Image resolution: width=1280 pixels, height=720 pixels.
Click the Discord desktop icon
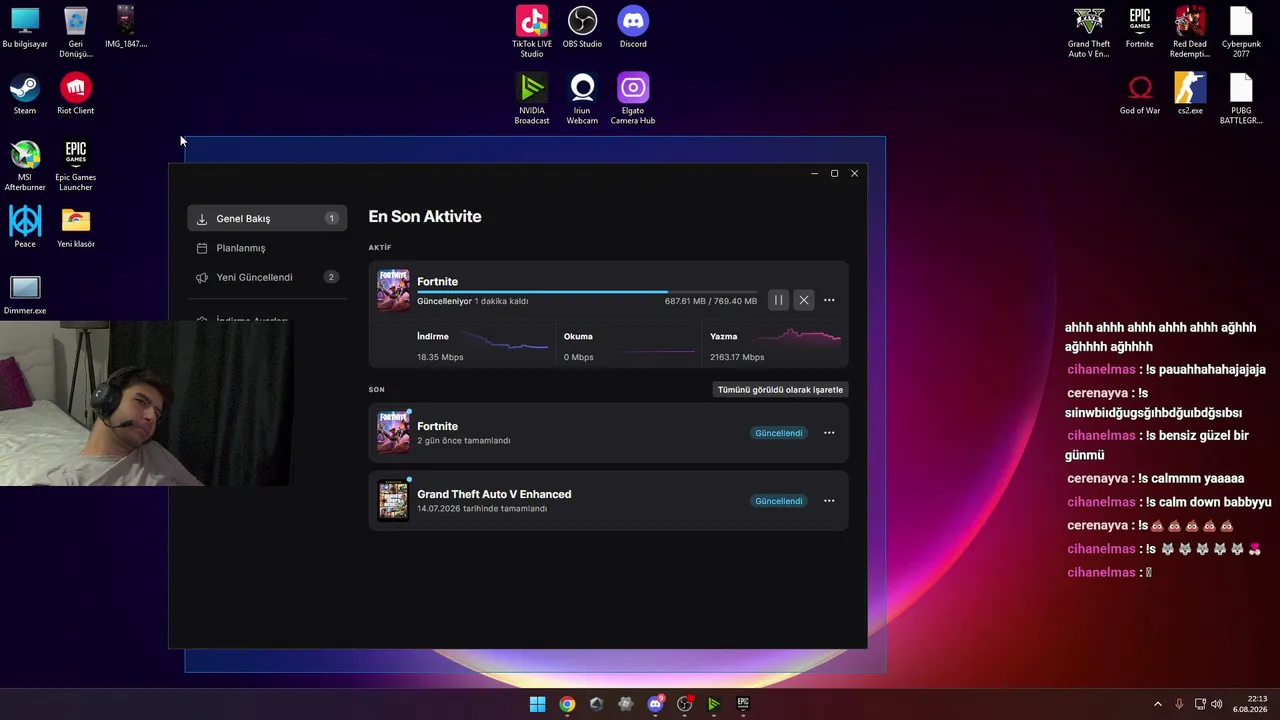(x=633, y=28)
